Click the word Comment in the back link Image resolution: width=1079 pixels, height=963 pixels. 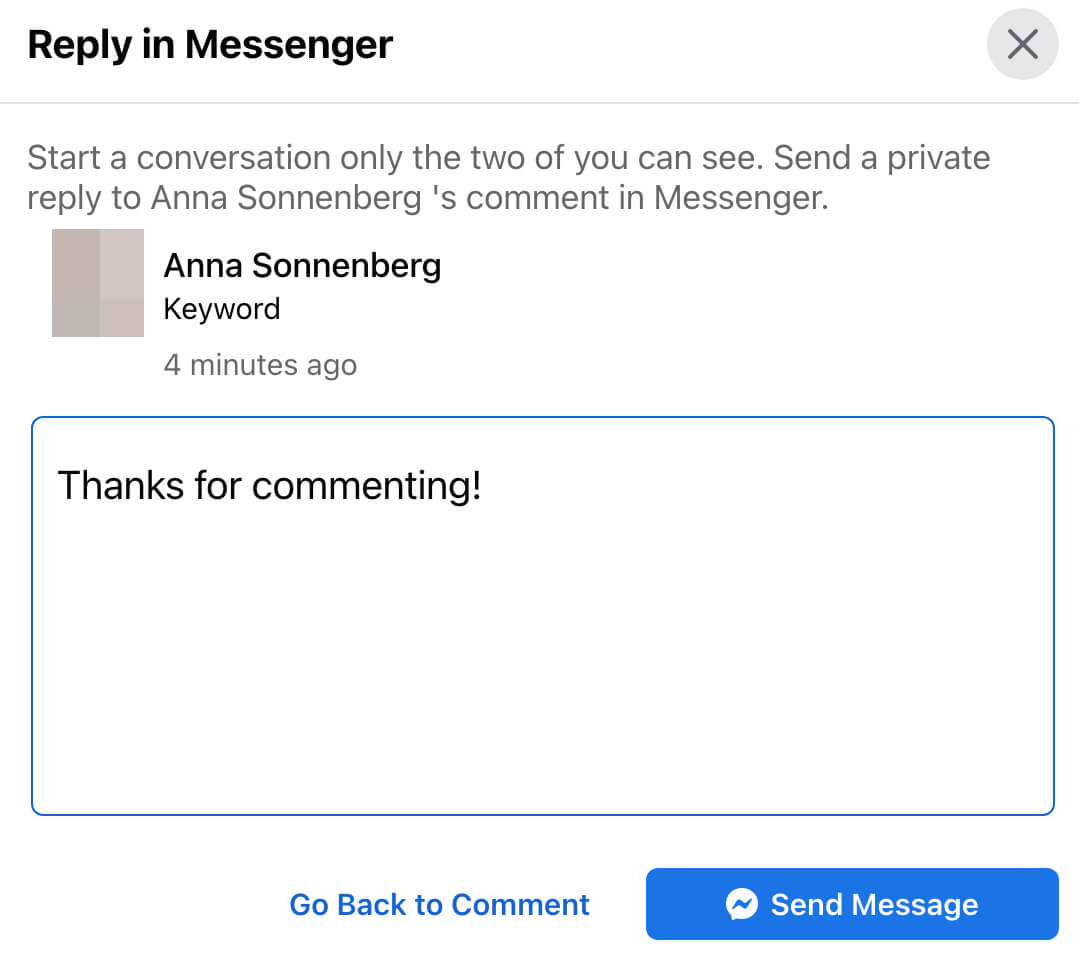[x=520, y=904]
